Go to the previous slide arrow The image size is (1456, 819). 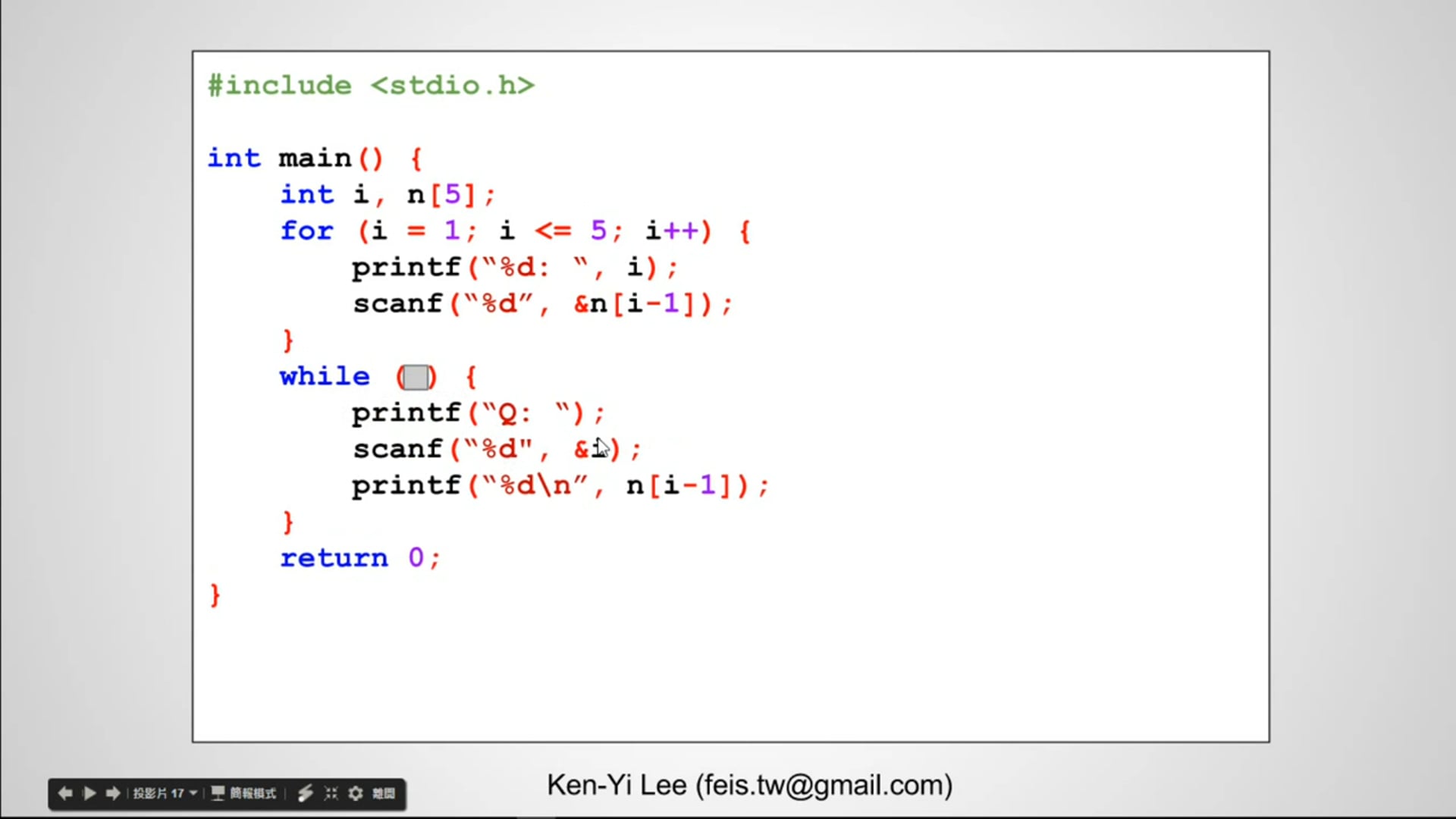coord(65,793)
